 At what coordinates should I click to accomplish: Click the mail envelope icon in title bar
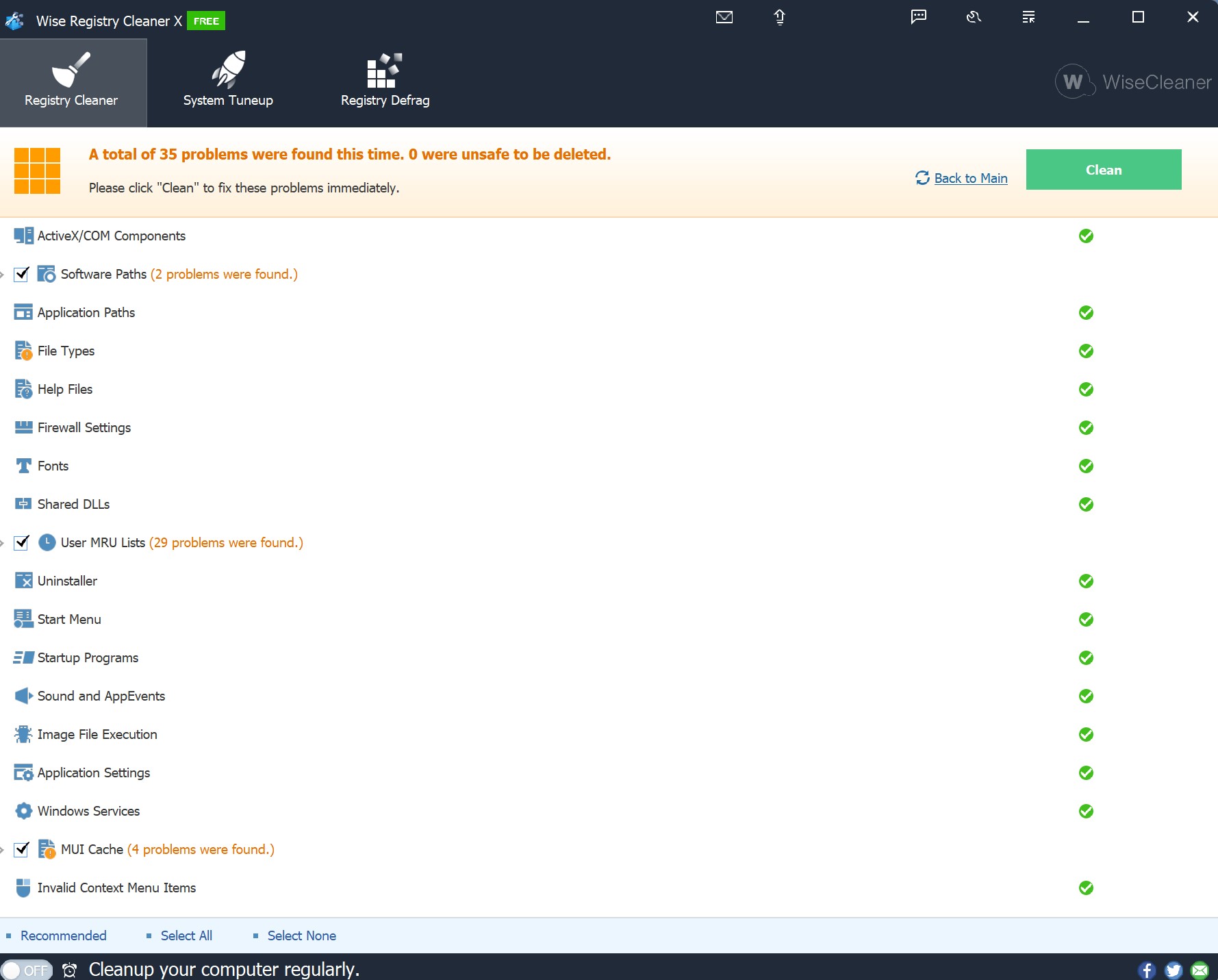(x=724, y=17)
